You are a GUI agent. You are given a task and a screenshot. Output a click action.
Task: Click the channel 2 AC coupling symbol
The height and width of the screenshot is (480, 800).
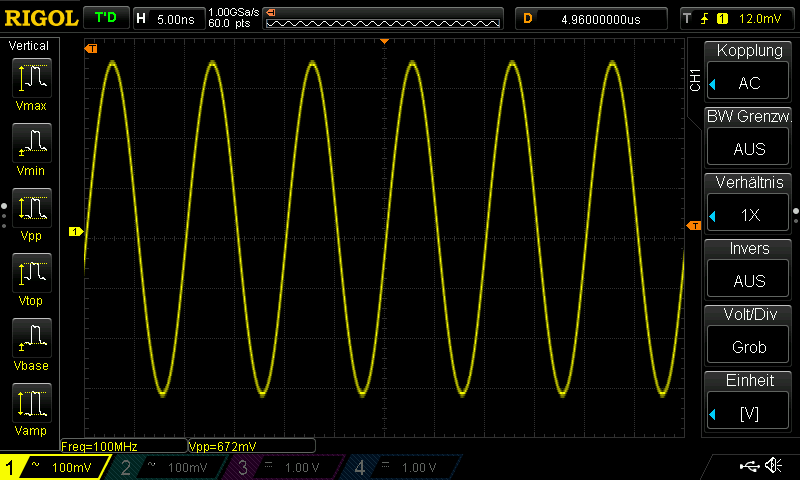pos(152,465)
